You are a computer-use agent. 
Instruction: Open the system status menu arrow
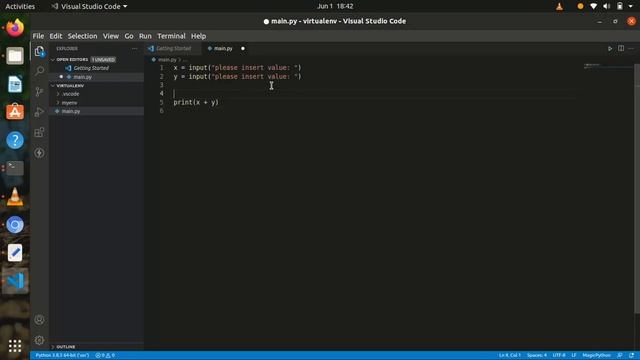(x=631, y=6)
